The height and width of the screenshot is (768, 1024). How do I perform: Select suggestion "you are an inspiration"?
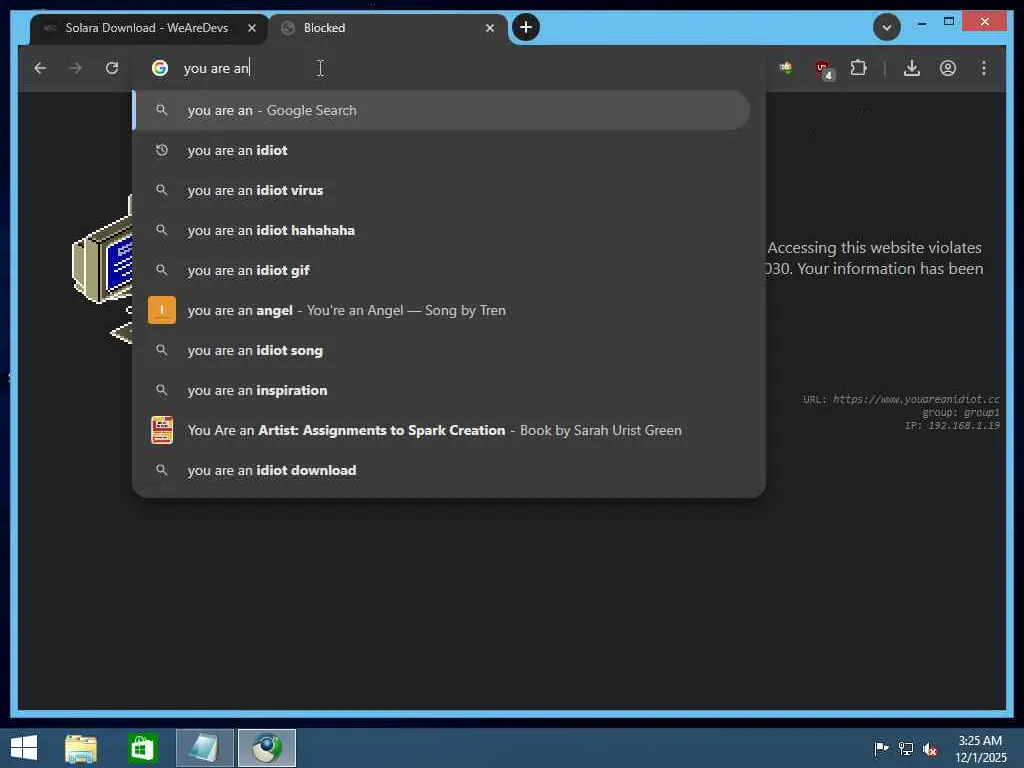pyautogui.click(x=441, y=390)
